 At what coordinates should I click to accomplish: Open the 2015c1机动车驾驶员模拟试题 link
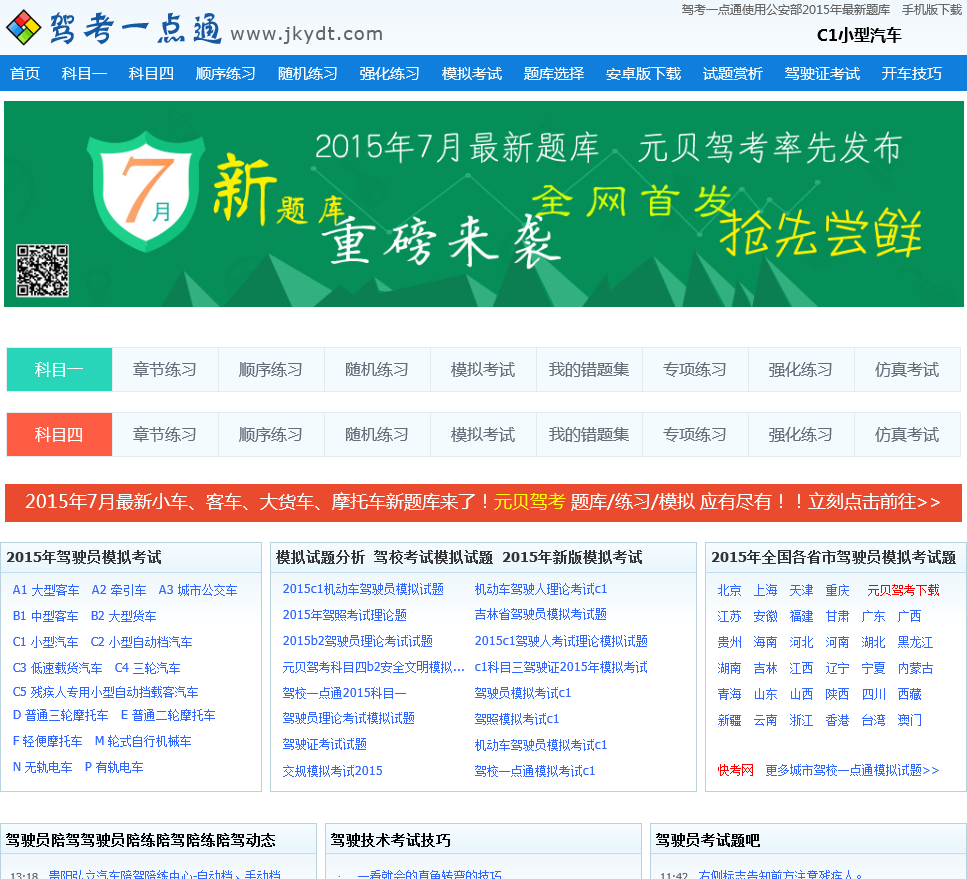[x=363, y=589]
